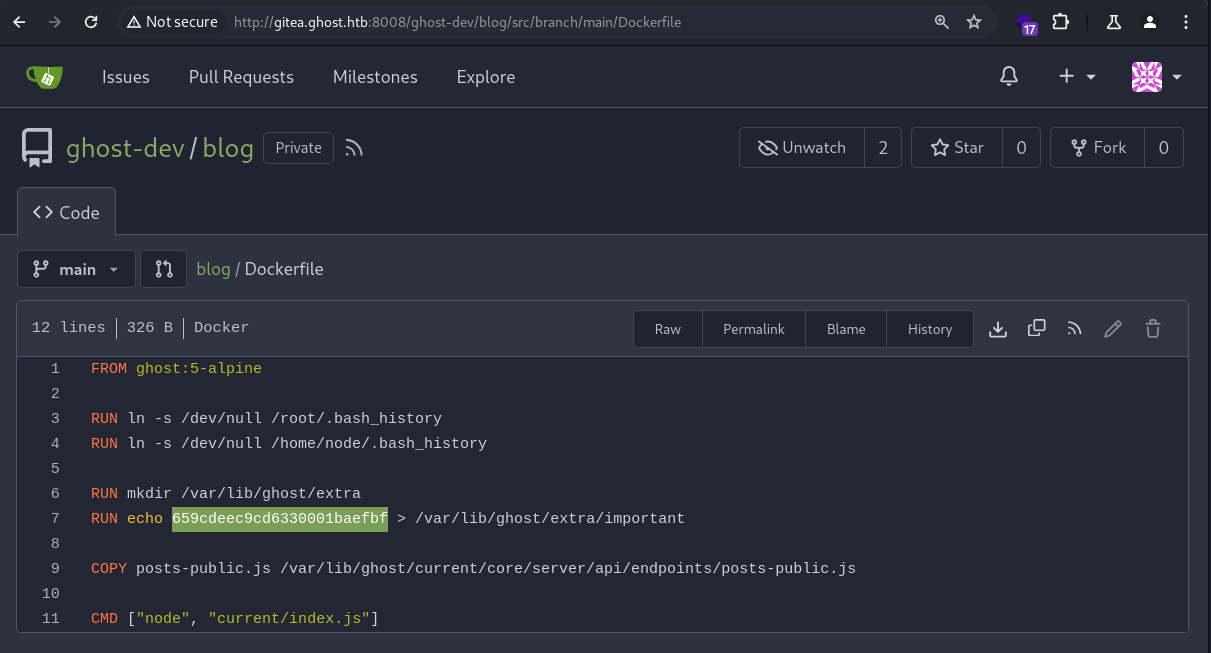The height and width of the screenshot is (653, 1211).
Task: Reload the current page
Action: (x=91, y=22)
